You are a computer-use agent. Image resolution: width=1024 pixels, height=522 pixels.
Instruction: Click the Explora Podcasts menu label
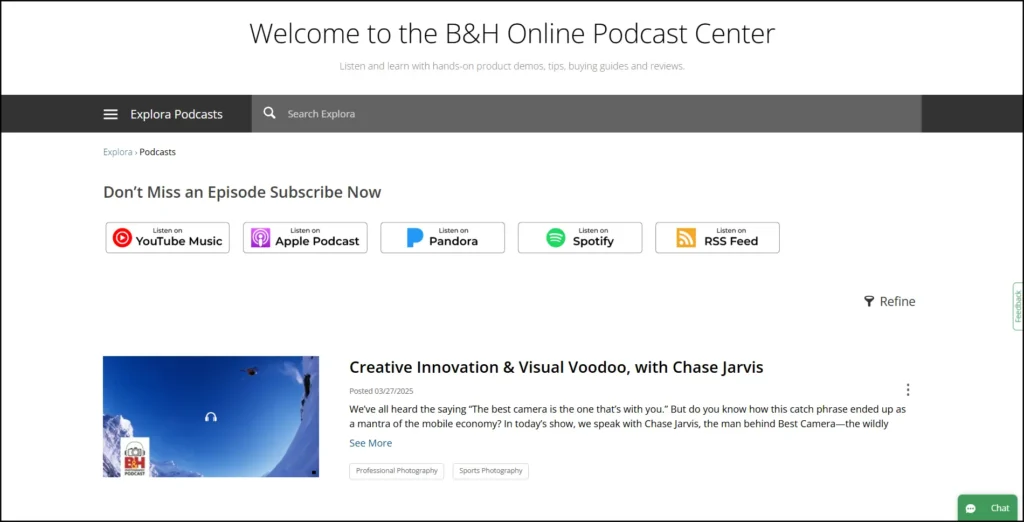tap(176, 114)
